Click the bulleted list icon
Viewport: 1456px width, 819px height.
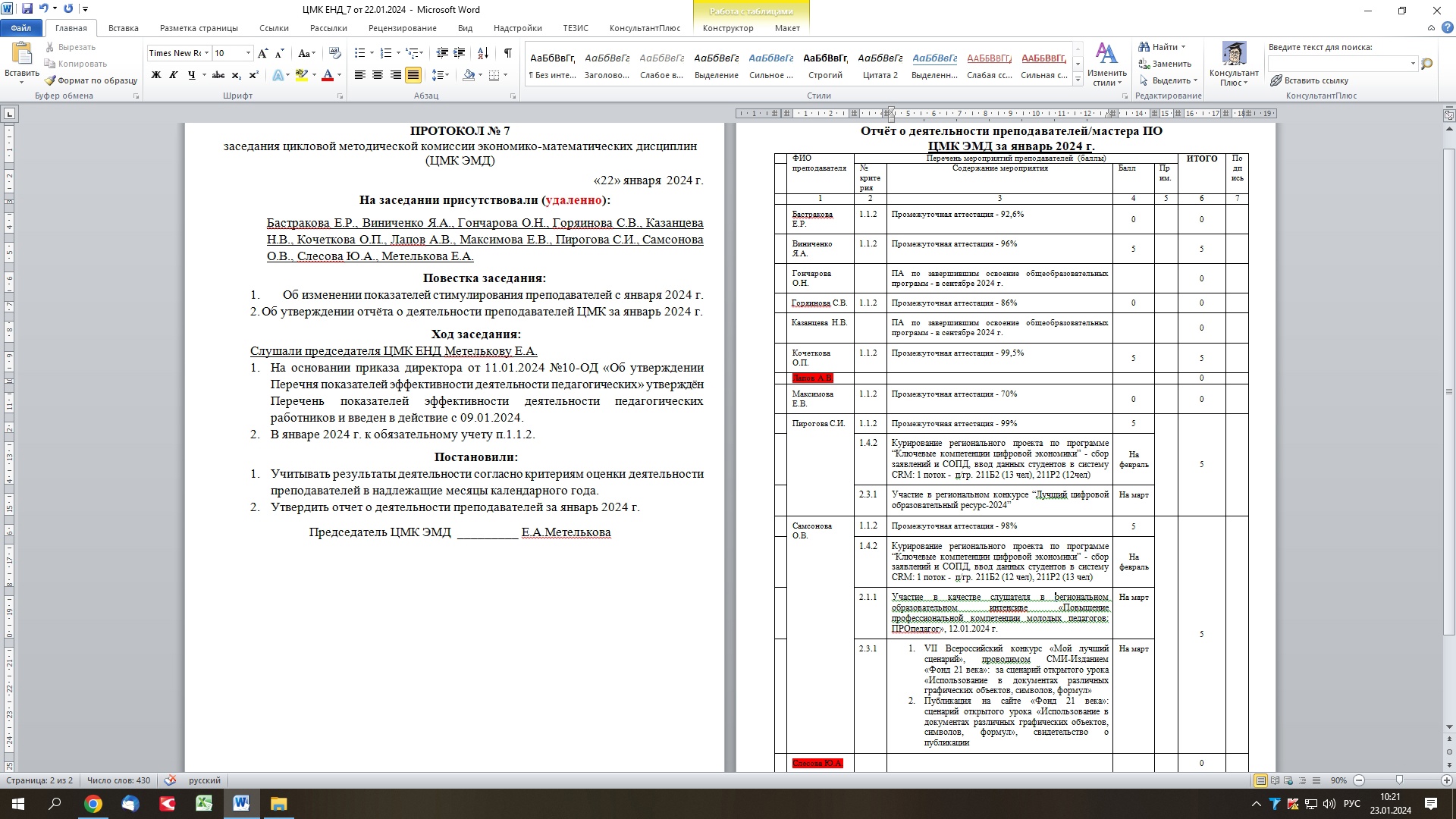pos(359,53)
